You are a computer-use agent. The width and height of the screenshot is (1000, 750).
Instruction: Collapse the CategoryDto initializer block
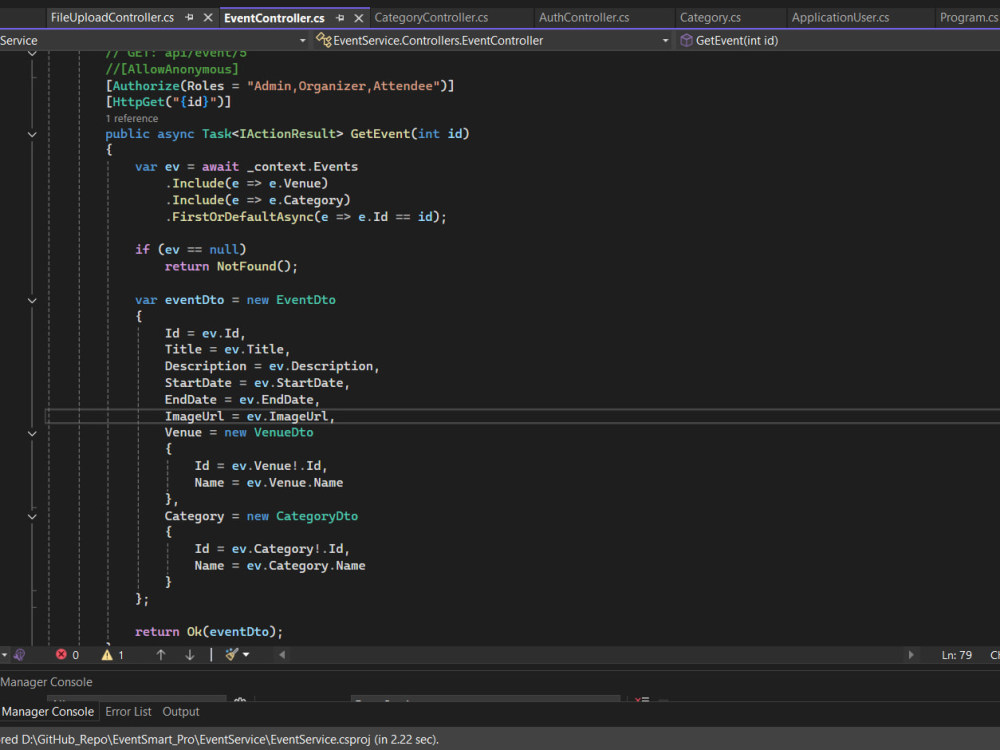[x=32, y=517]
